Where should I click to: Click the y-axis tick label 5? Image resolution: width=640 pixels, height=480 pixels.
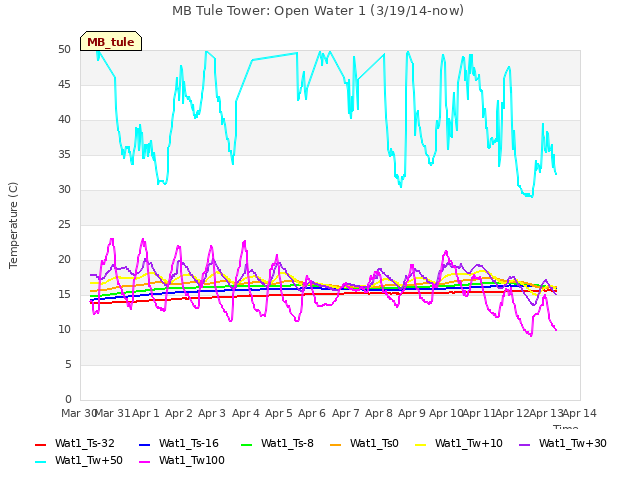[68, 364]
